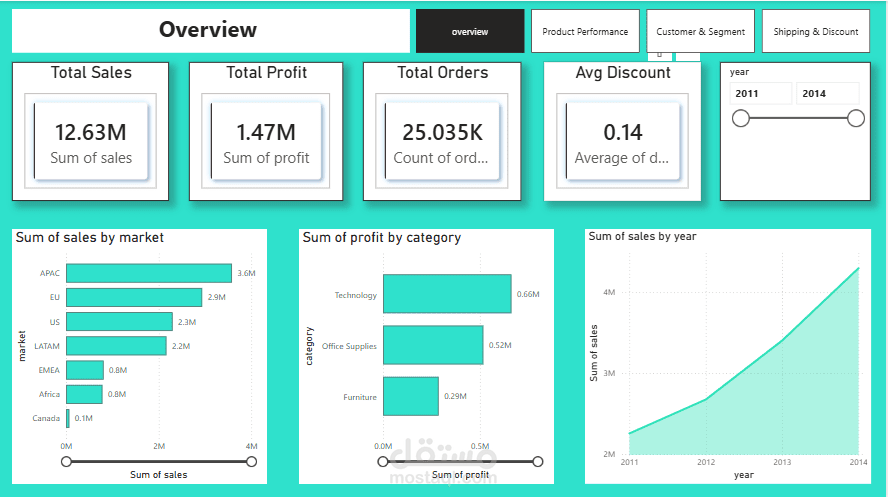
Task: Open the overview page button
Action: click(x=470, y=31)
